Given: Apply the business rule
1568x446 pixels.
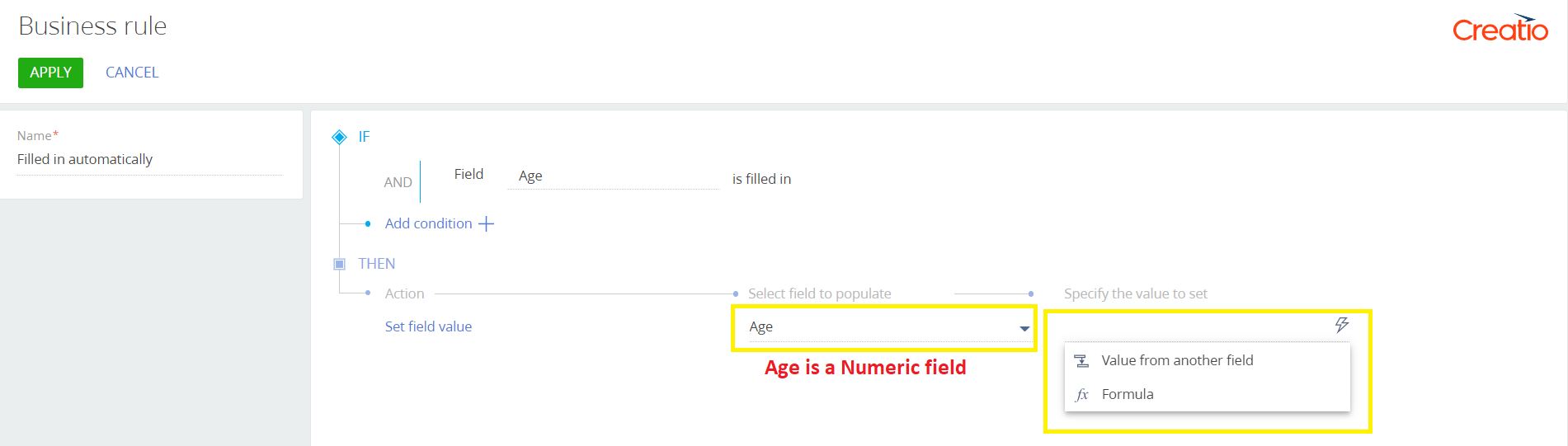Looking at the screenshot, I should click(x=50, y=73).
